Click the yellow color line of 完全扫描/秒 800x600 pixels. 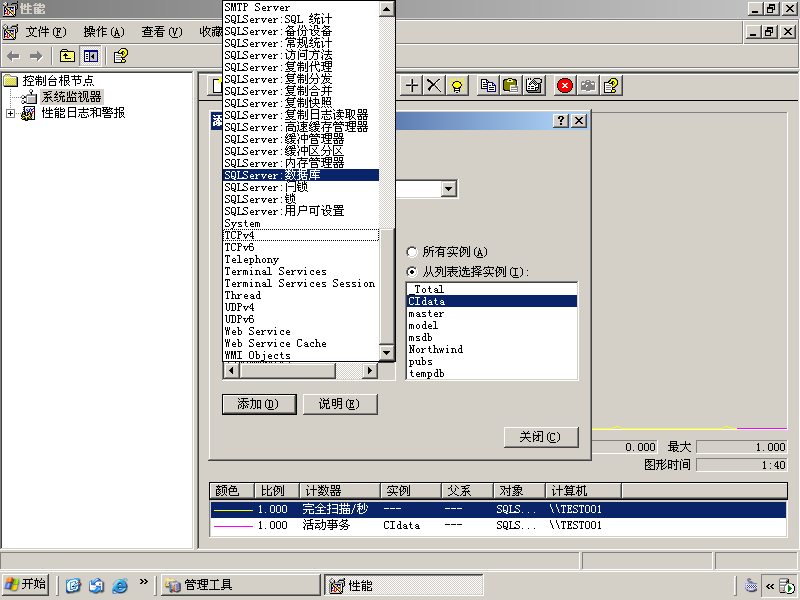(x=233, y=510)
